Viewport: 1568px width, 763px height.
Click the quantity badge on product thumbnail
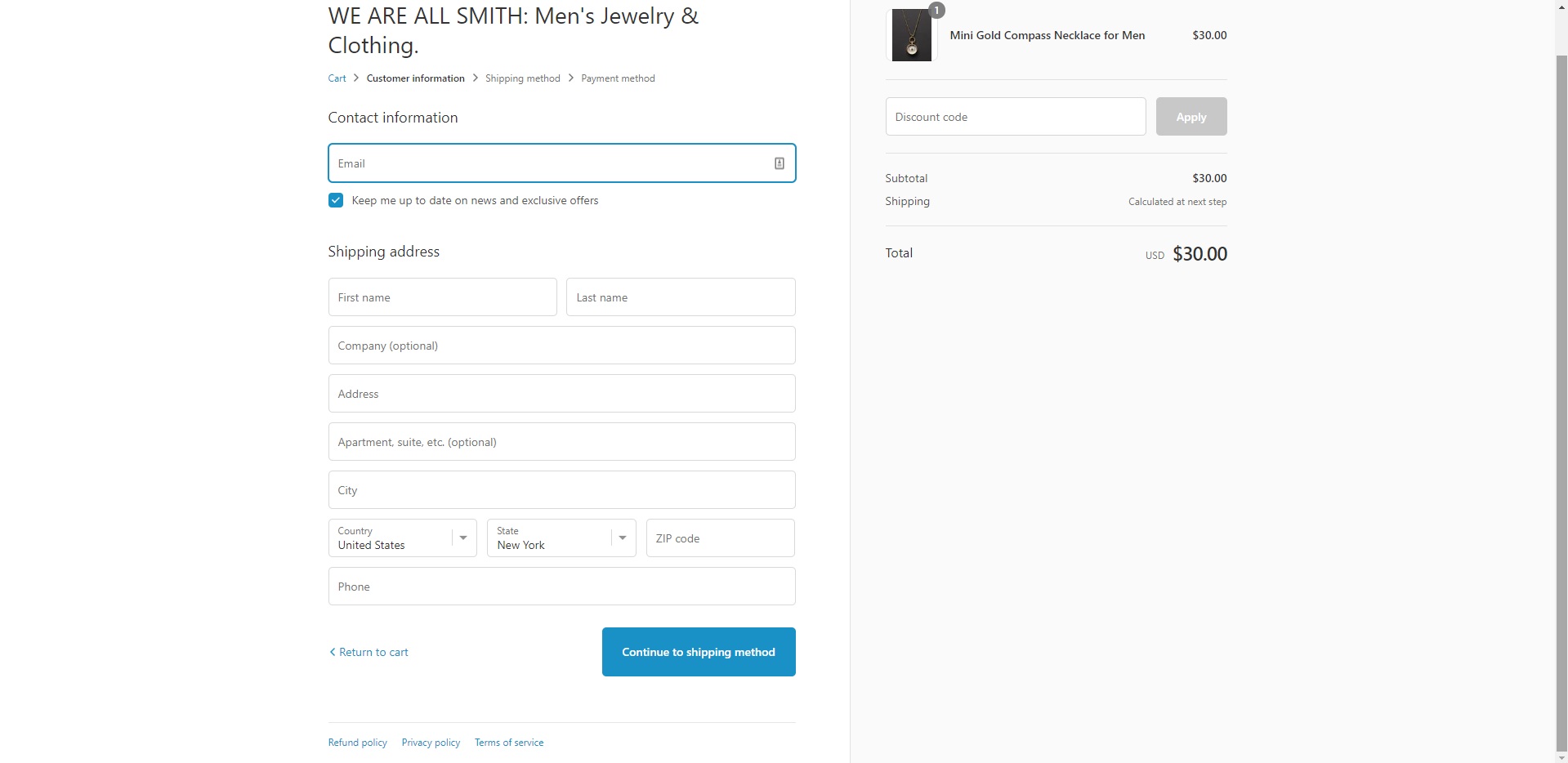pos(936,11)
